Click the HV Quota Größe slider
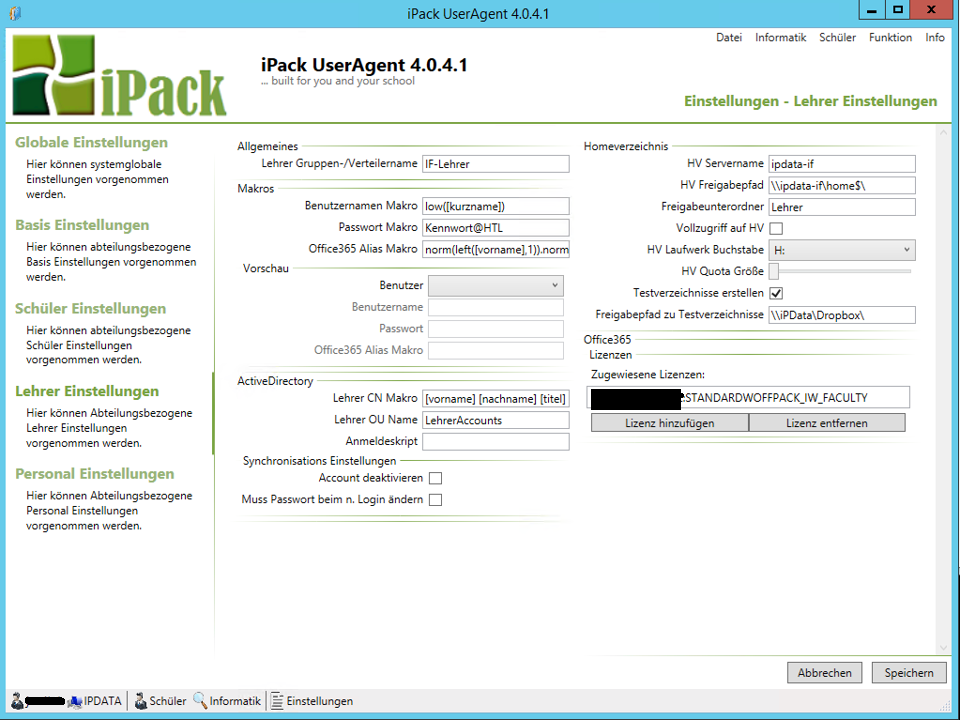Screen dimensions: 960x720 (x=840, y=271)
